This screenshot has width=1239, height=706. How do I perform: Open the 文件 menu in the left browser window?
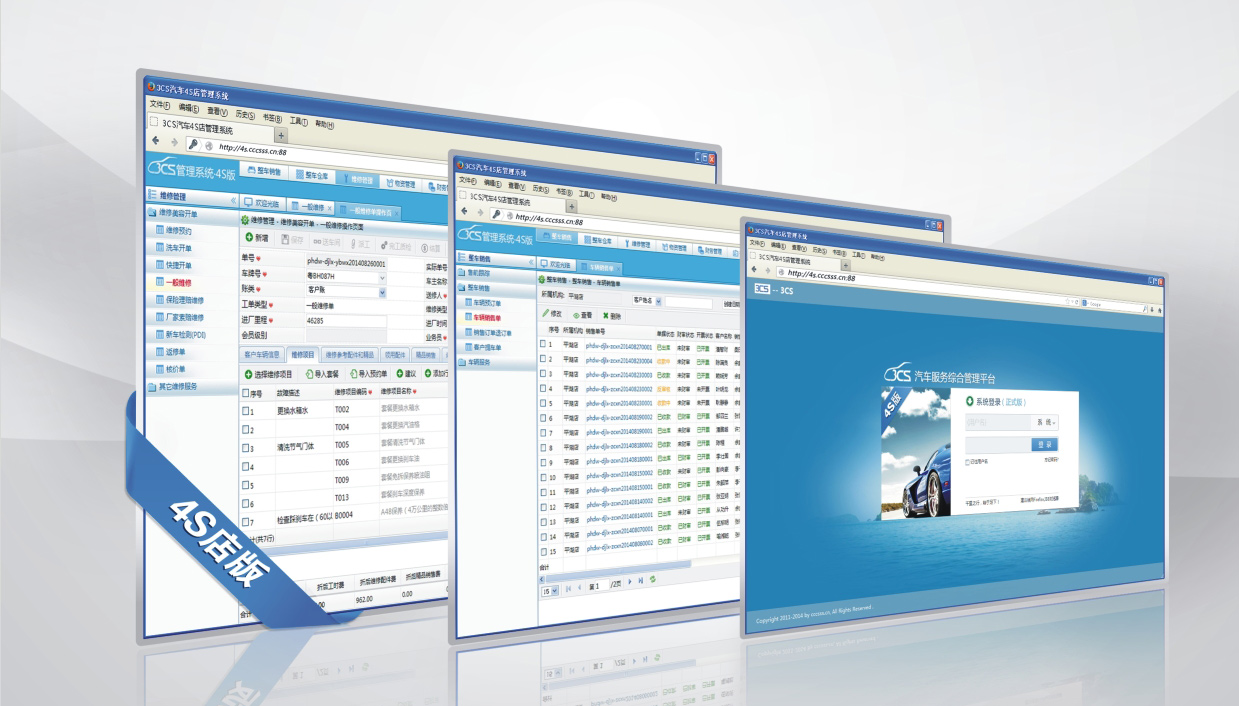click(159, 104)
